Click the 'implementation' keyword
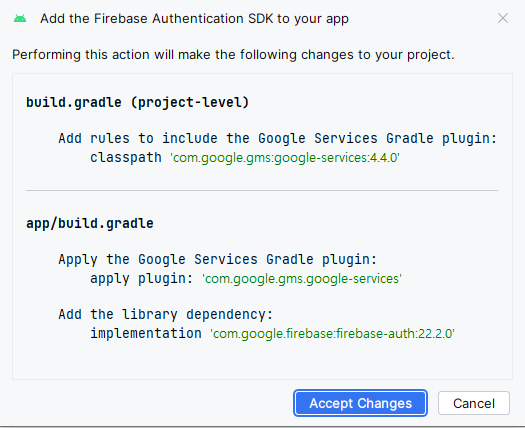The width and height of the screenshot is (525, 428). click(x=146, y=334)
